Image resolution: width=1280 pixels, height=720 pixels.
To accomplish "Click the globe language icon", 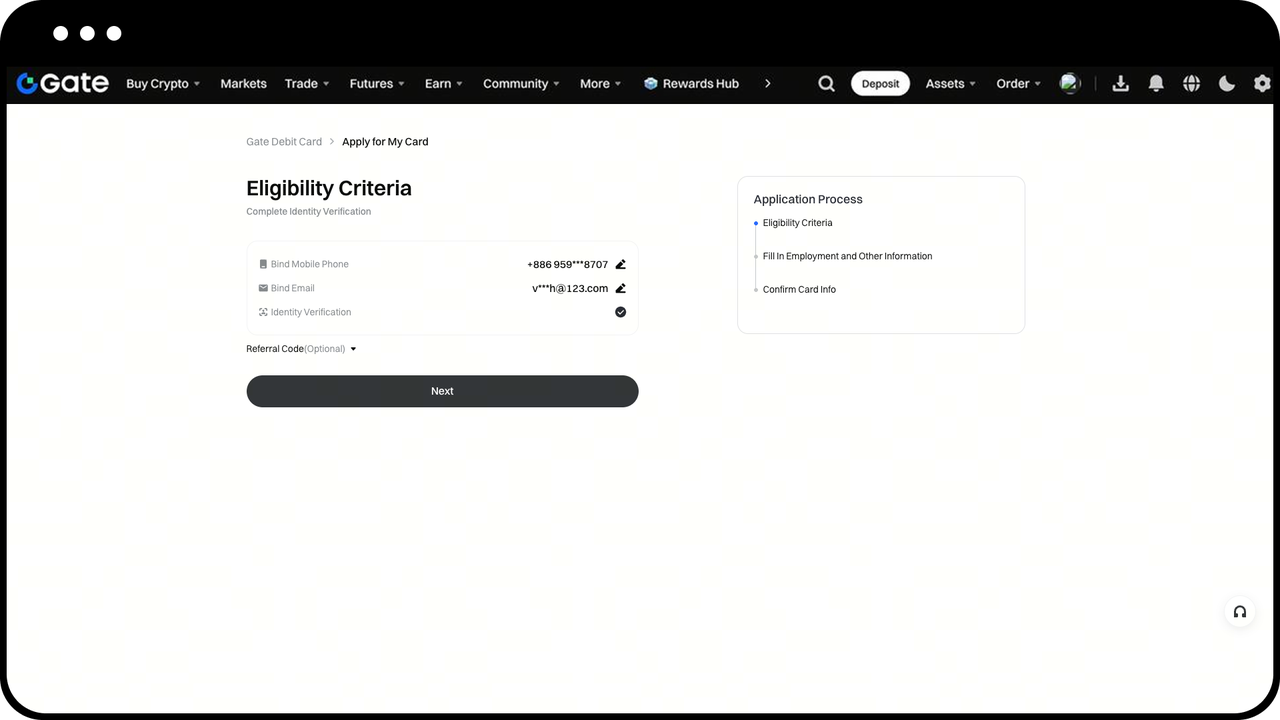I will (1191, 83).
